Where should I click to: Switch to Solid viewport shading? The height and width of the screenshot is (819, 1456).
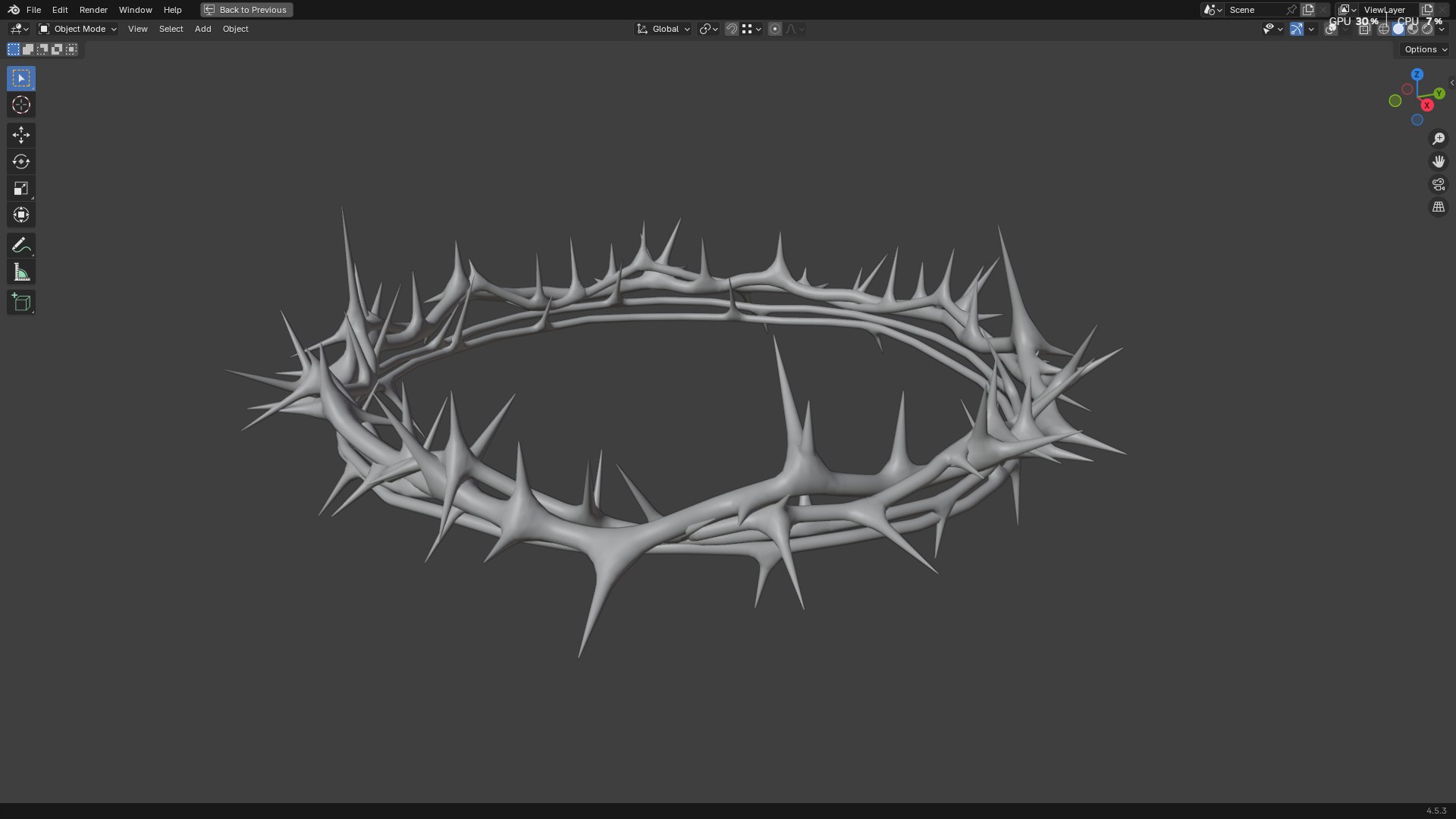click(1398, 29)
